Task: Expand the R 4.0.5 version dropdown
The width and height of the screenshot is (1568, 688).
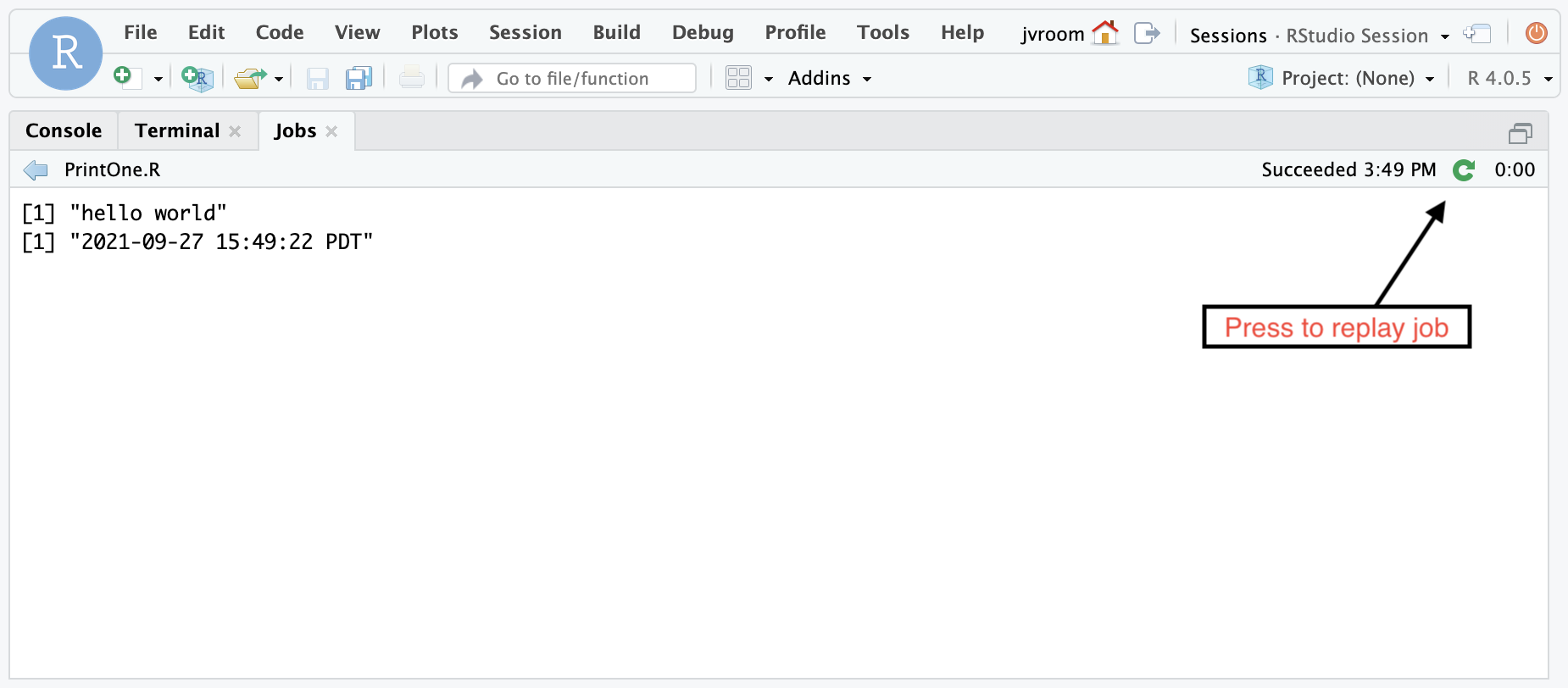Action: [1509, 78]
